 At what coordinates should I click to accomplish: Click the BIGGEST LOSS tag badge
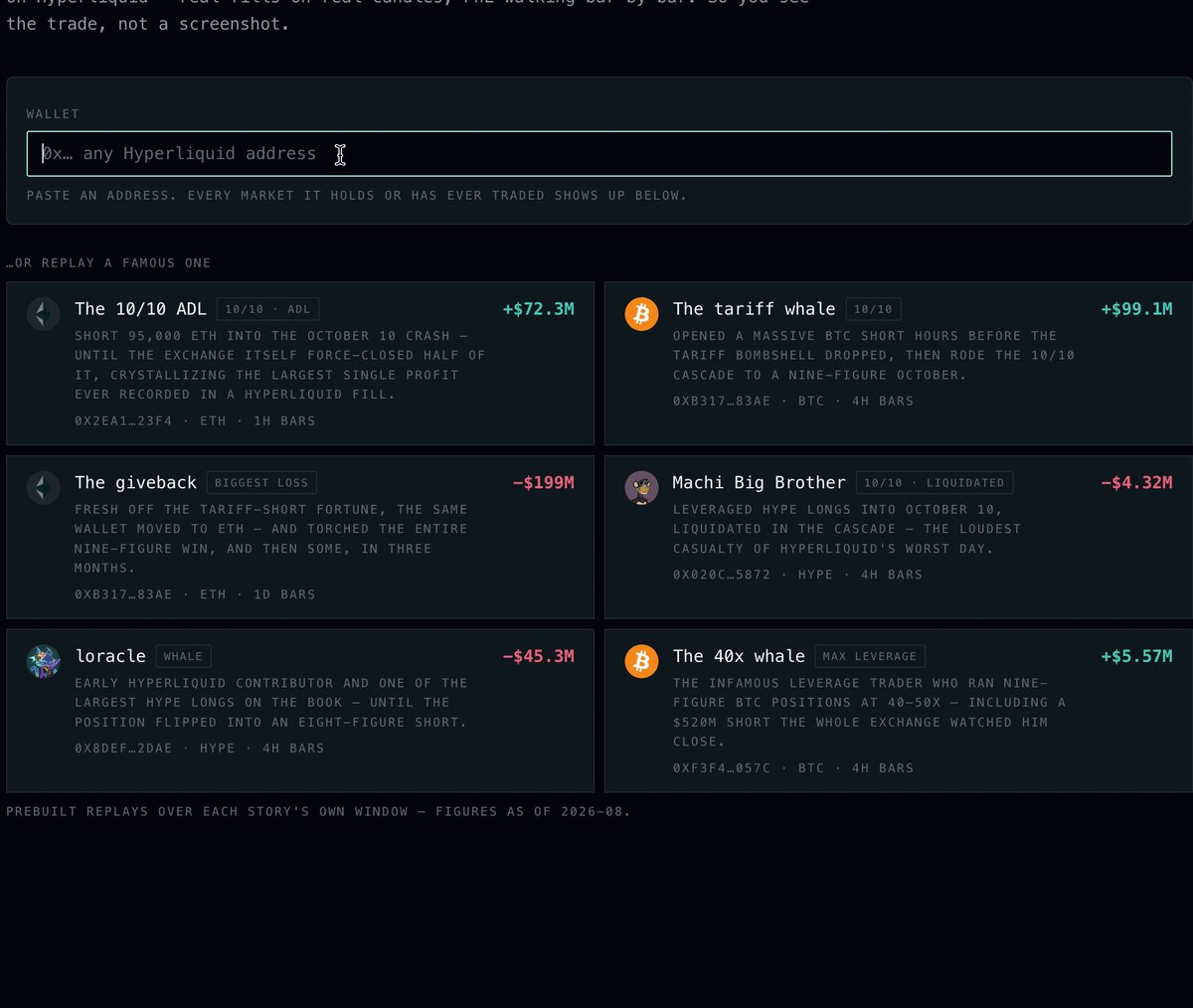point(261,483)
